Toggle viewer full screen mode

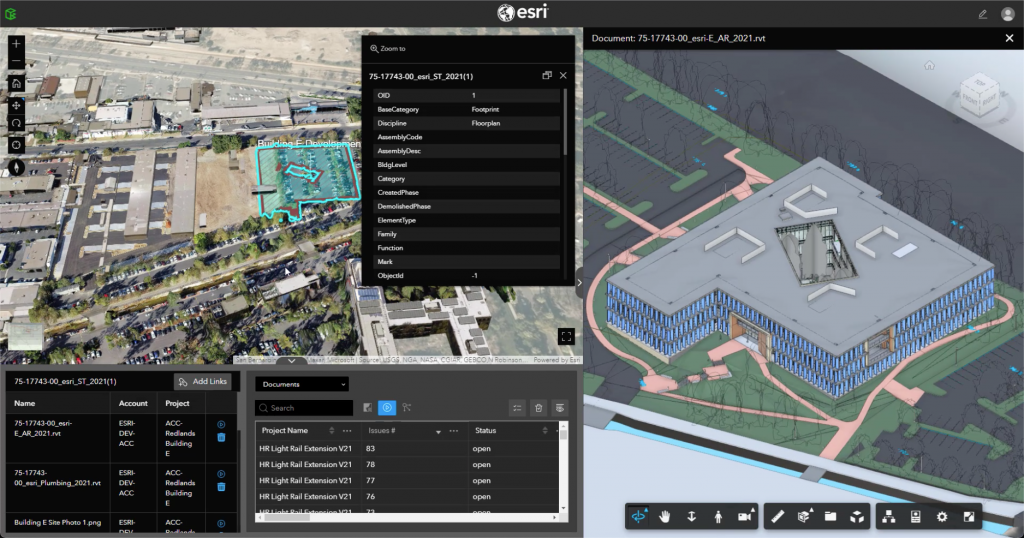(968, 516)
